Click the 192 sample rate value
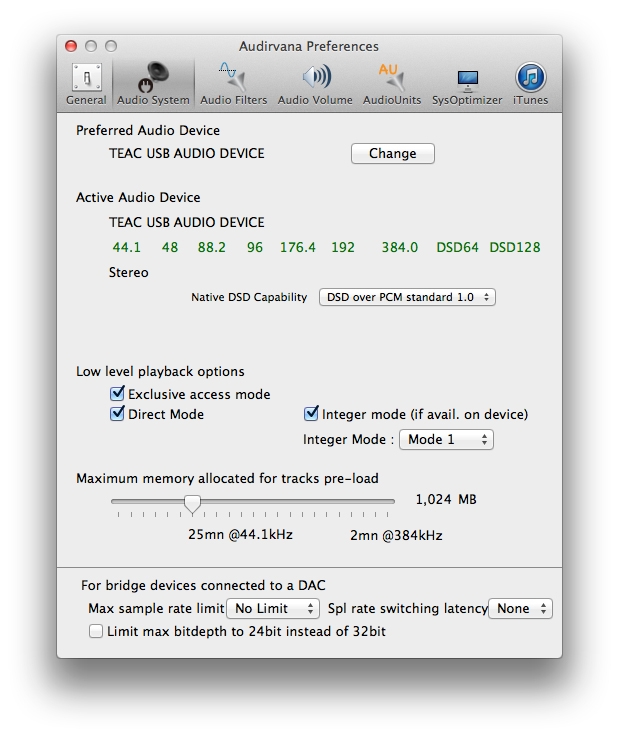This screenshot has height=737, width=619. [x=343, y=247]
